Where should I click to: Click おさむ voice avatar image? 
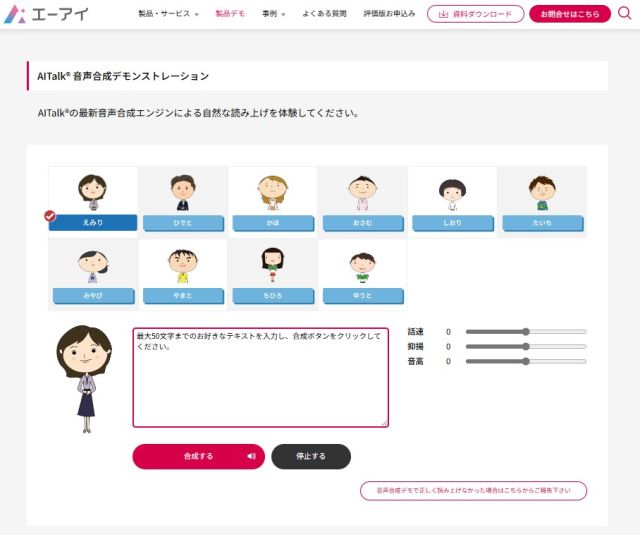coord(362,193)
